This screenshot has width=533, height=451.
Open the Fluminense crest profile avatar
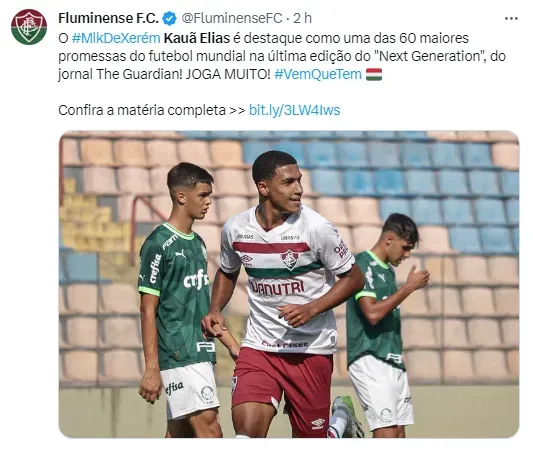[x=29, y=27]
